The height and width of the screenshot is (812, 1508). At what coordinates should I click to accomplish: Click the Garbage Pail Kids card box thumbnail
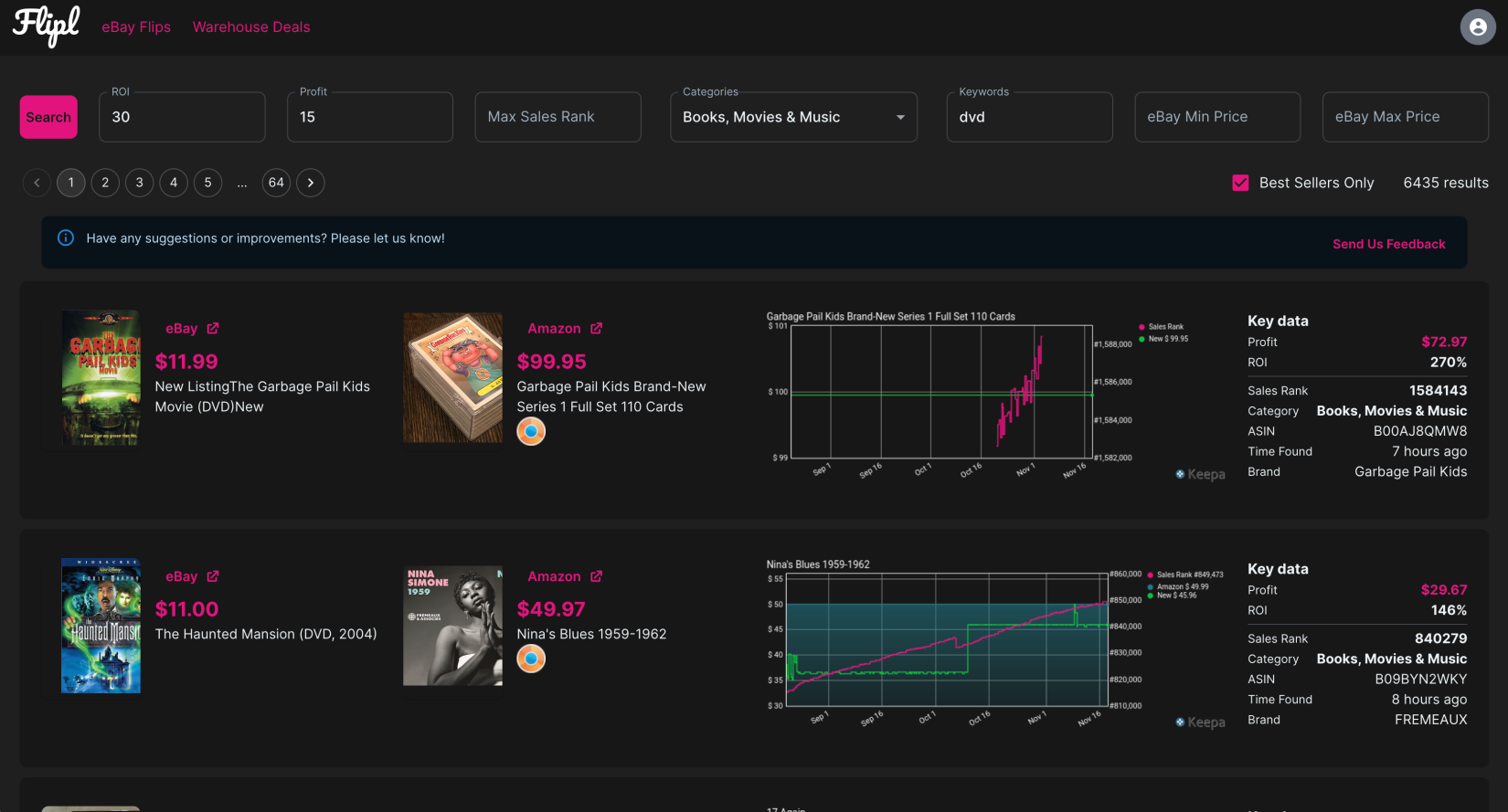452,378
